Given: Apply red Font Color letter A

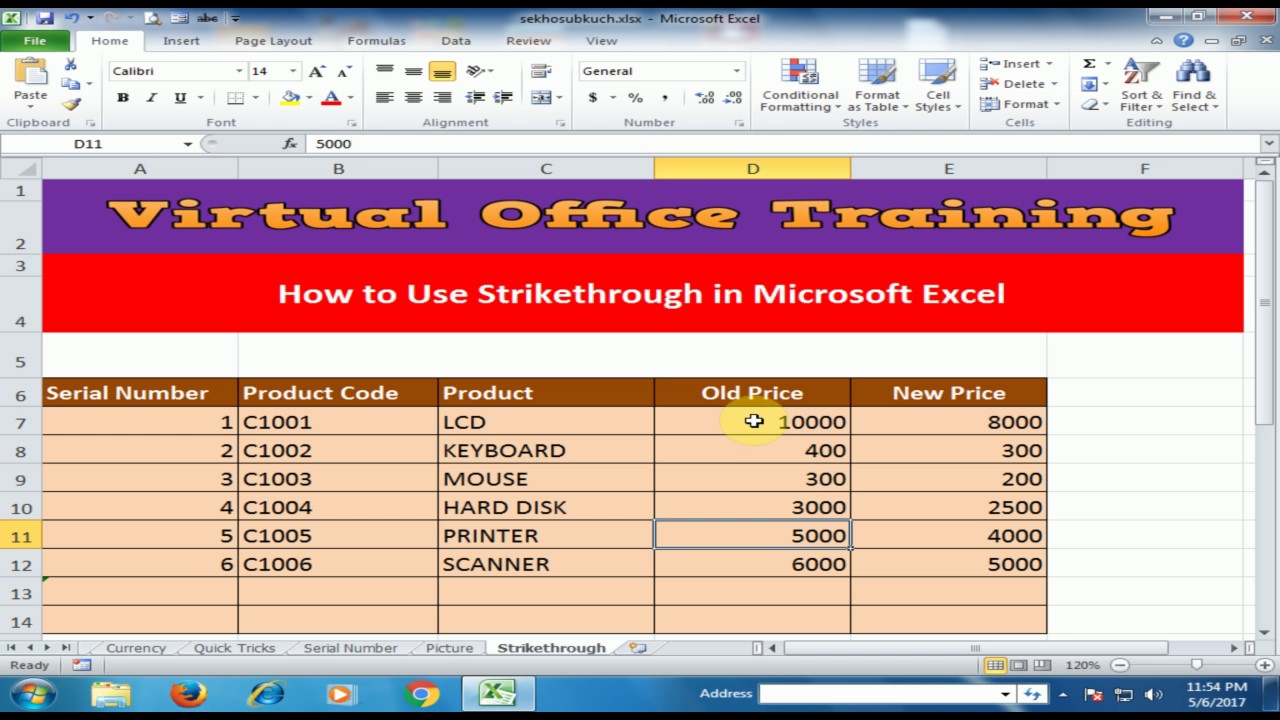Looking at the screenshot, I should click(x=331, y=98).
